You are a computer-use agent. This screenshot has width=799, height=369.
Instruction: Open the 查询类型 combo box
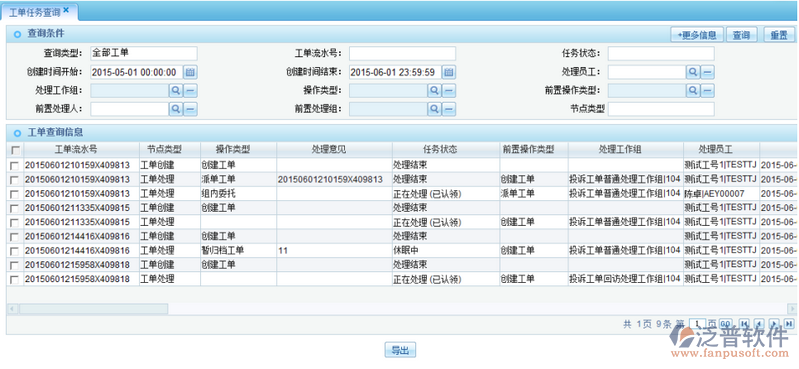[144, 54]
